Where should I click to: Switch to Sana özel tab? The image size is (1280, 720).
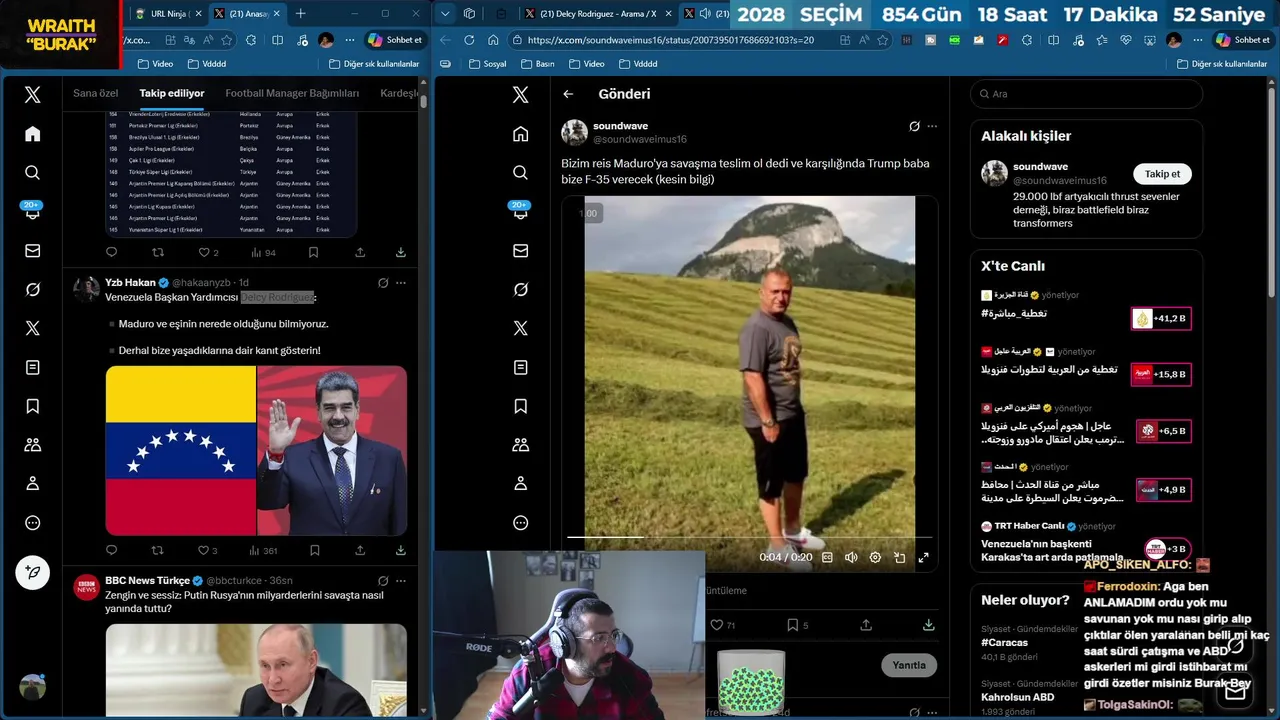96,93
